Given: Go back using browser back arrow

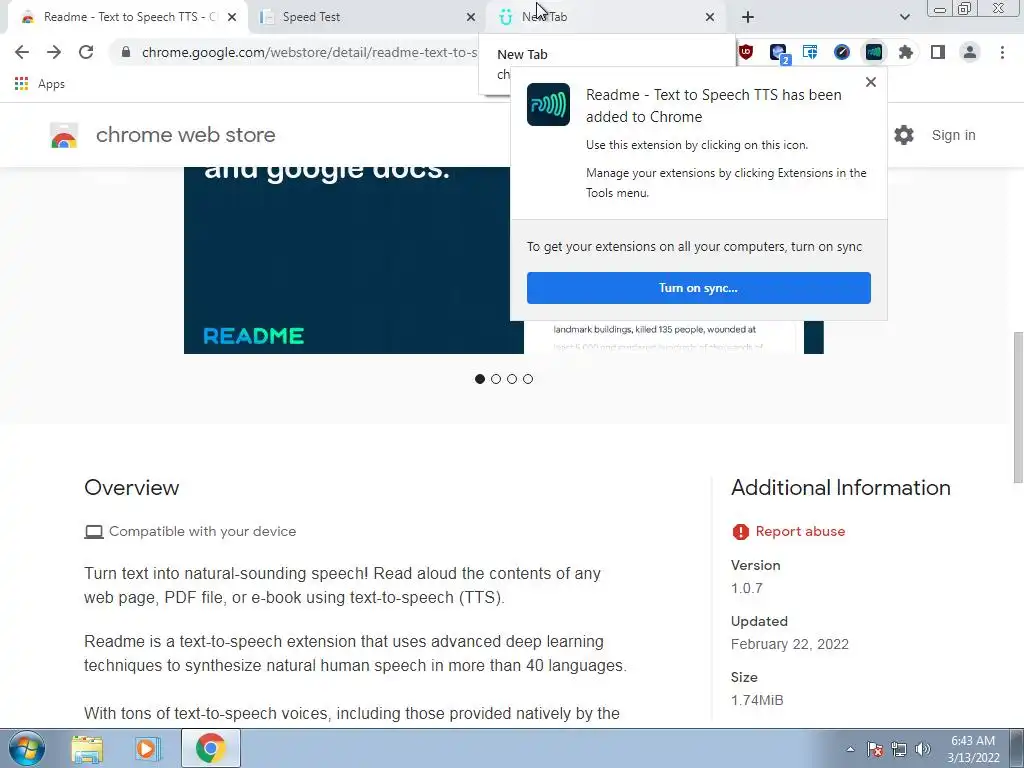Looking at the screenshot, I should coord(22,52).
